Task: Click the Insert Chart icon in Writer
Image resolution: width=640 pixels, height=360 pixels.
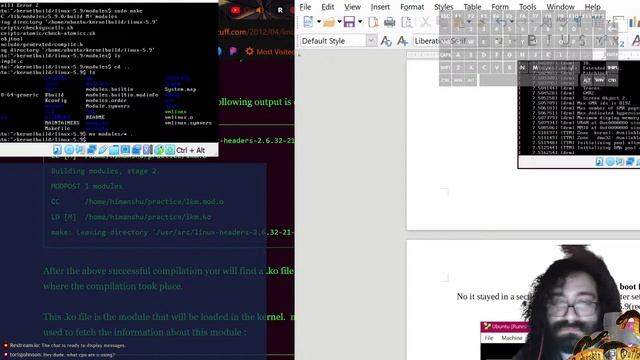Action: point(634,22)
